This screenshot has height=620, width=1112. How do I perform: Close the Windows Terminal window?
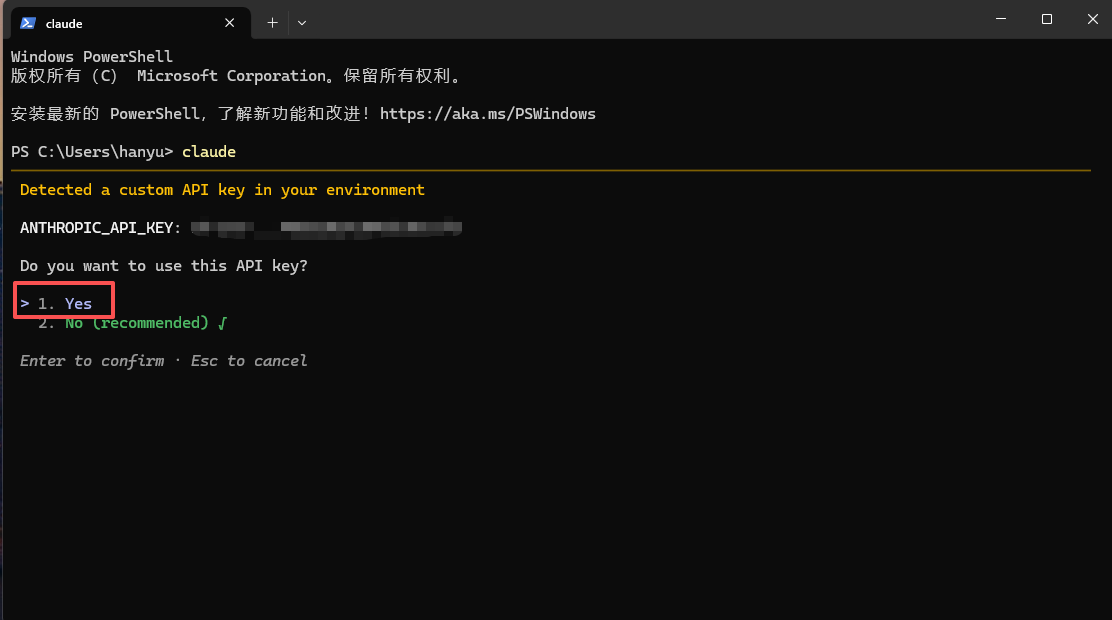[1092, 19]
